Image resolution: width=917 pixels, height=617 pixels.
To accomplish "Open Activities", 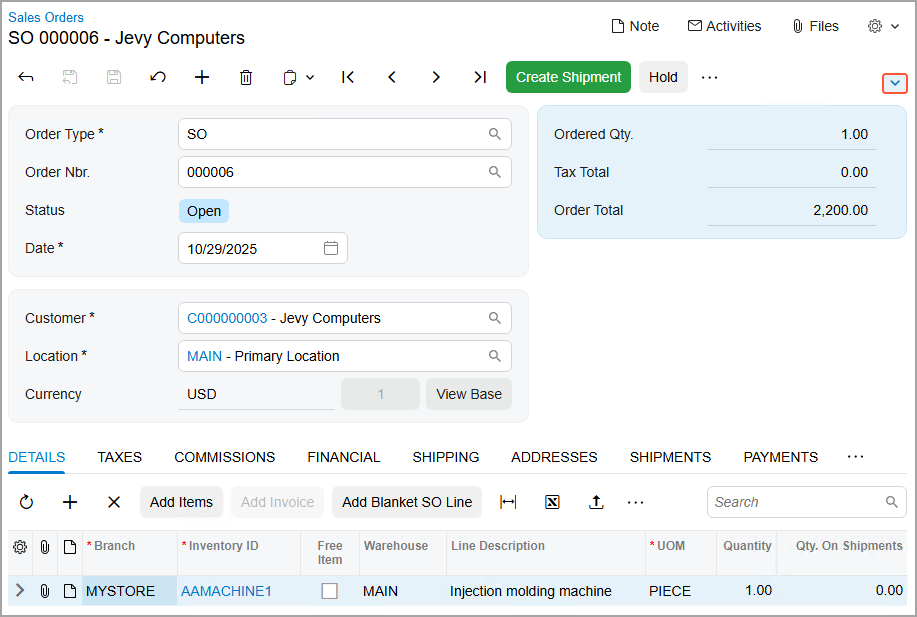I will point(725,26).
